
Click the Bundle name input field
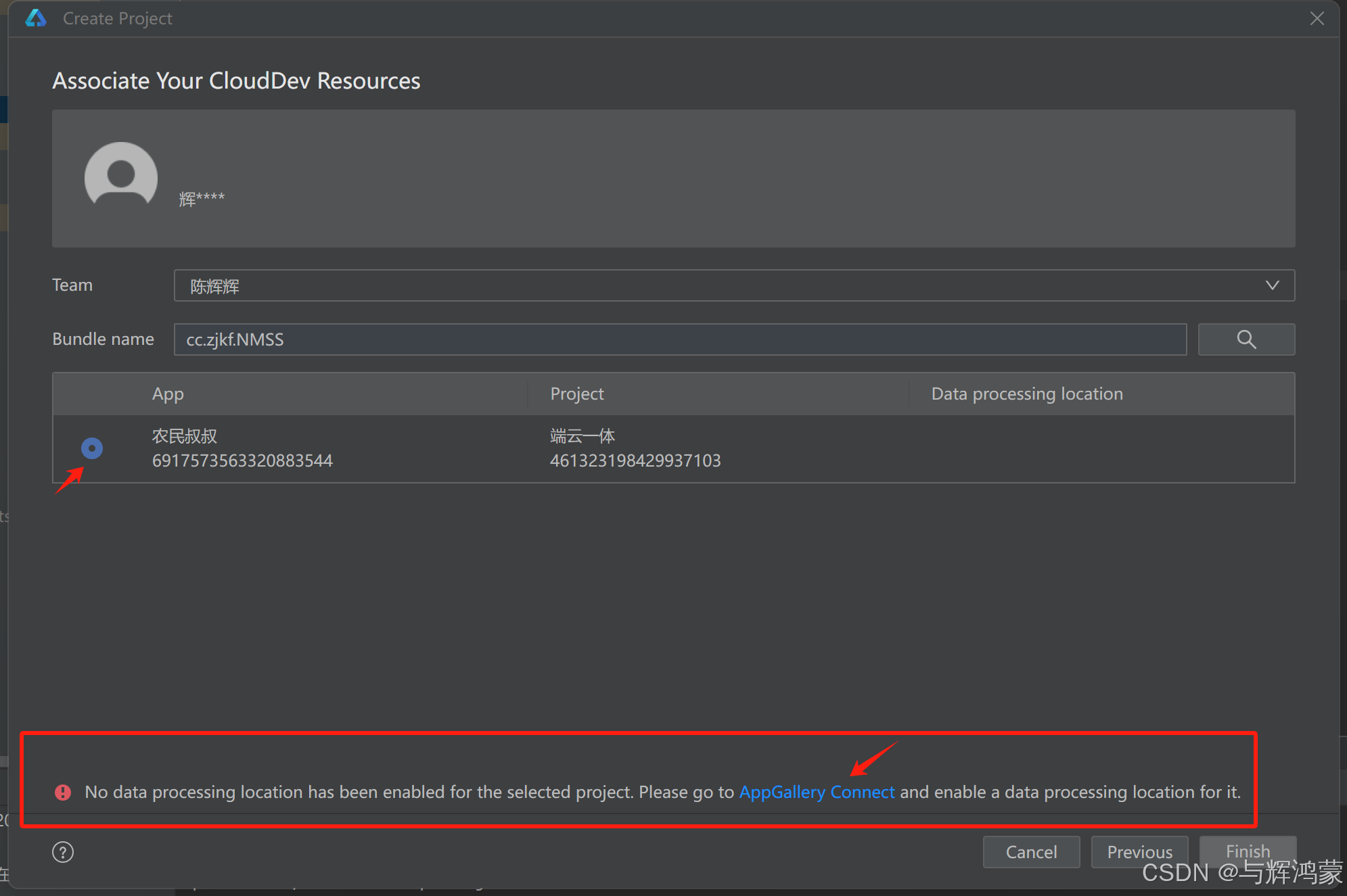tap(680, 339)
